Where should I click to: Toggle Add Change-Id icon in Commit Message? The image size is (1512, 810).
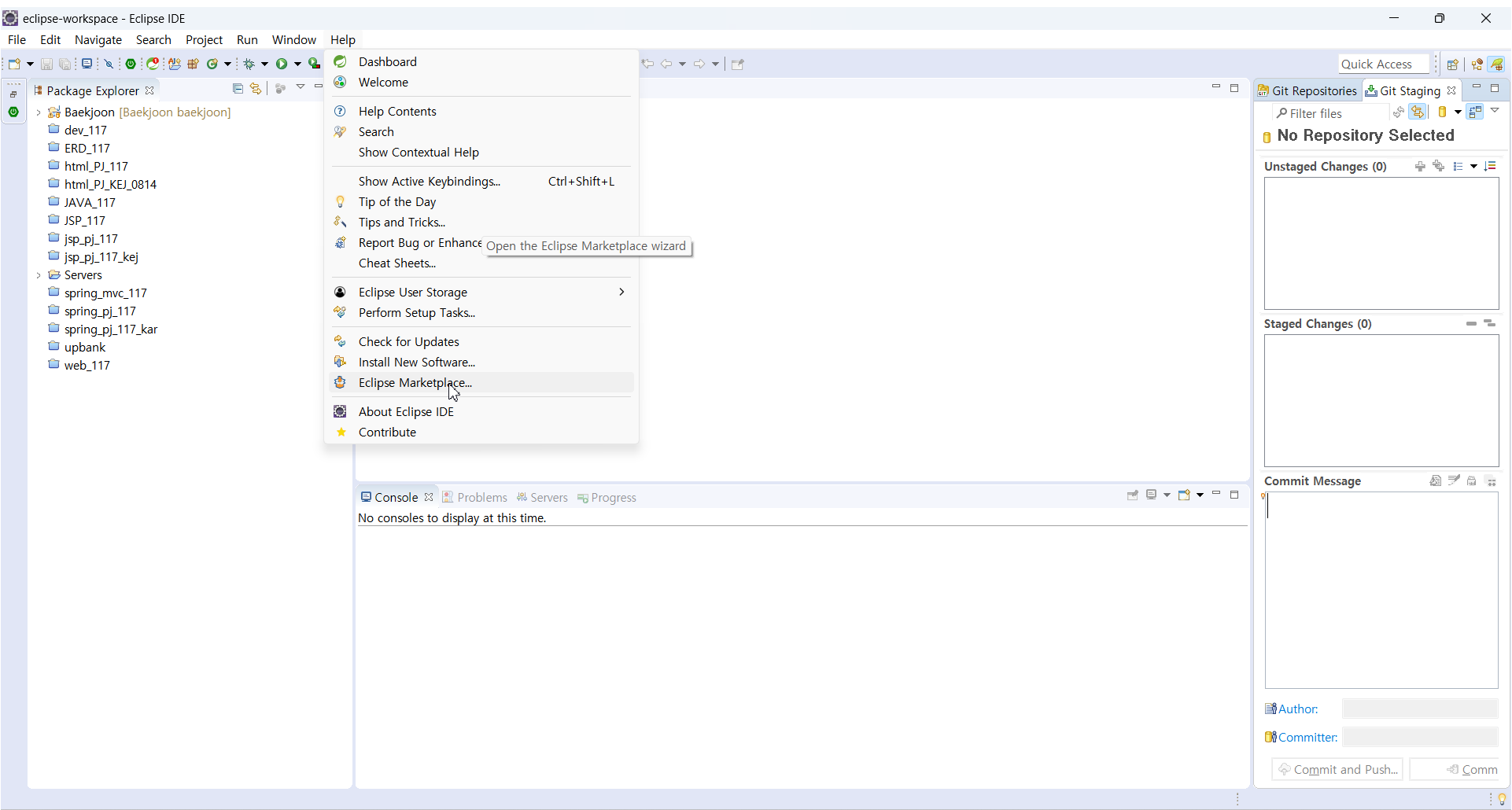(1472, 480)
